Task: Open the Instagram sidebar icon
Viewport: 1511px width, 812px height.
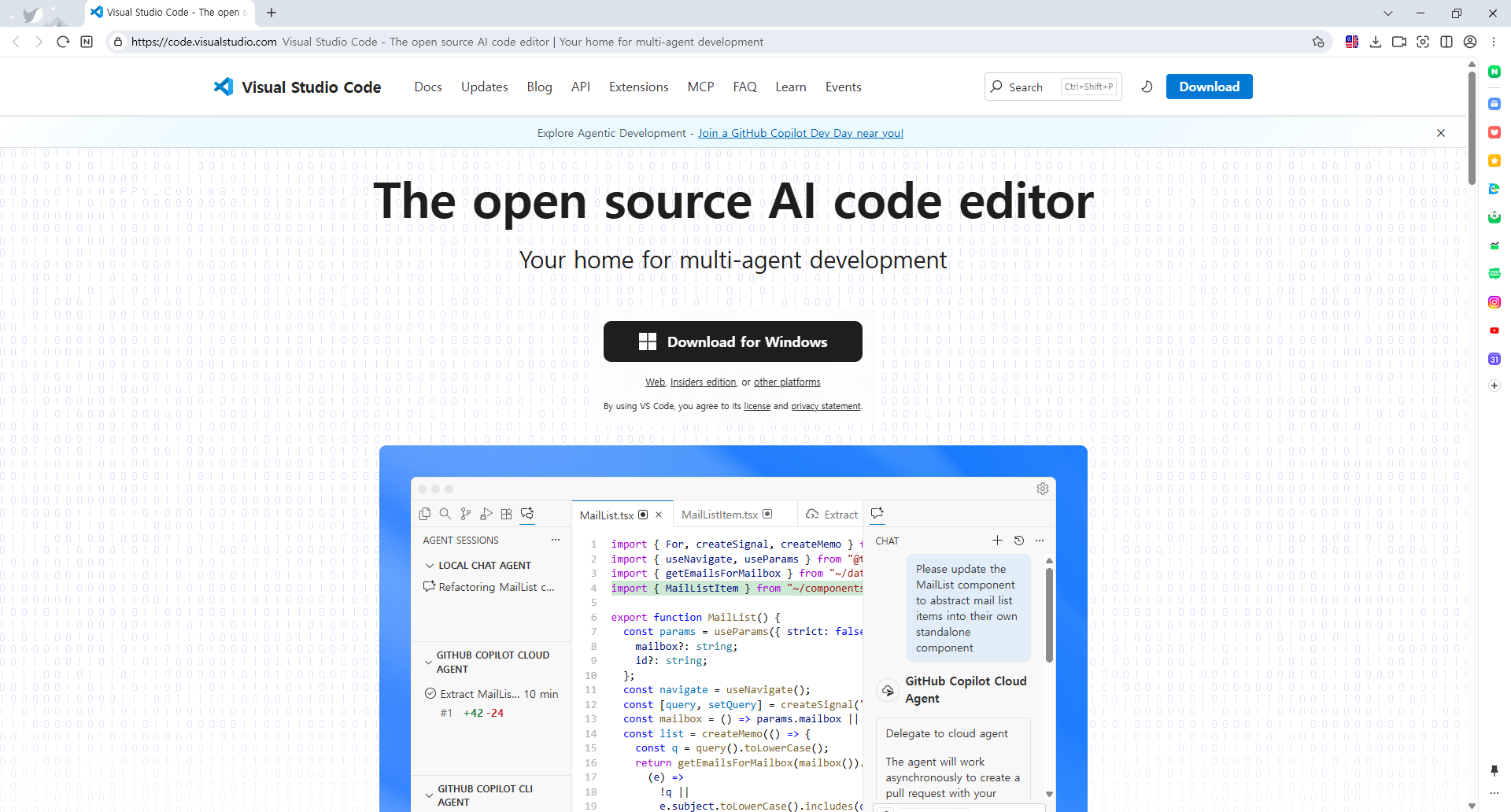Action: 1494,302
